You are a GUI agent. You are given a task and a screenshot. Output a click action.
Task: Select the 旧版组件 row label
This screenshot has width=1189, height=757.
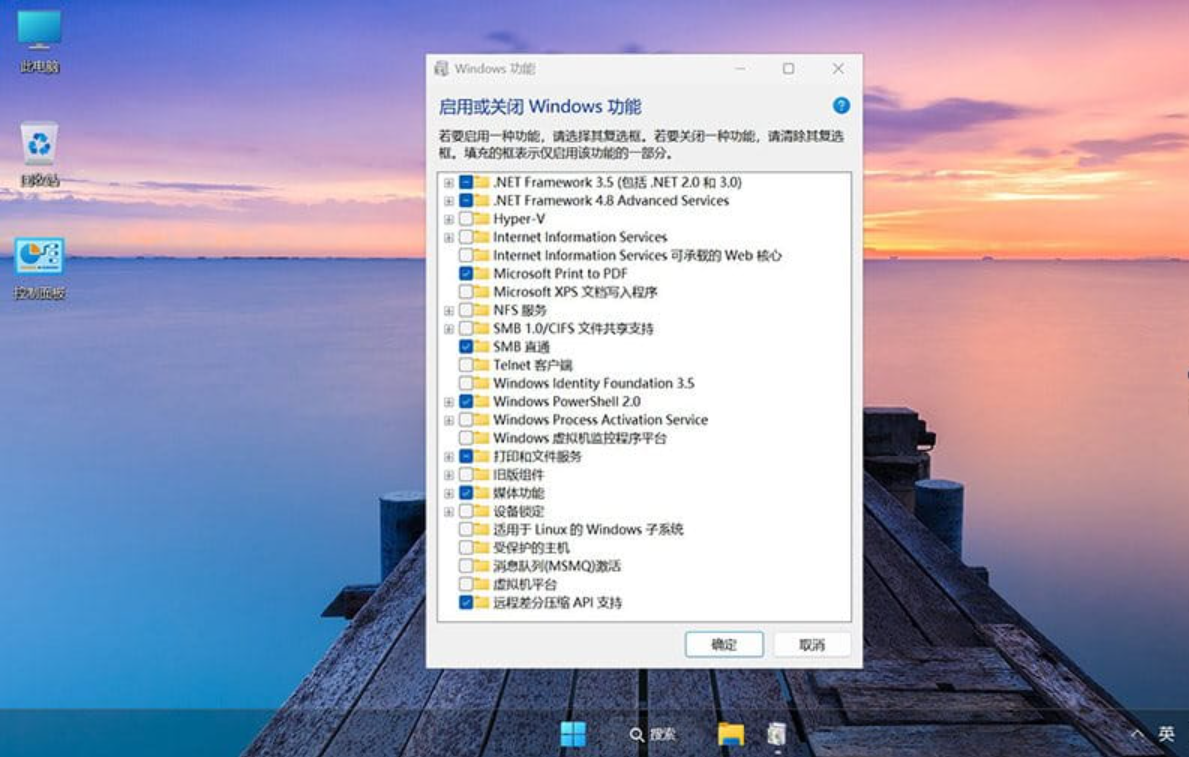(519, 475)
